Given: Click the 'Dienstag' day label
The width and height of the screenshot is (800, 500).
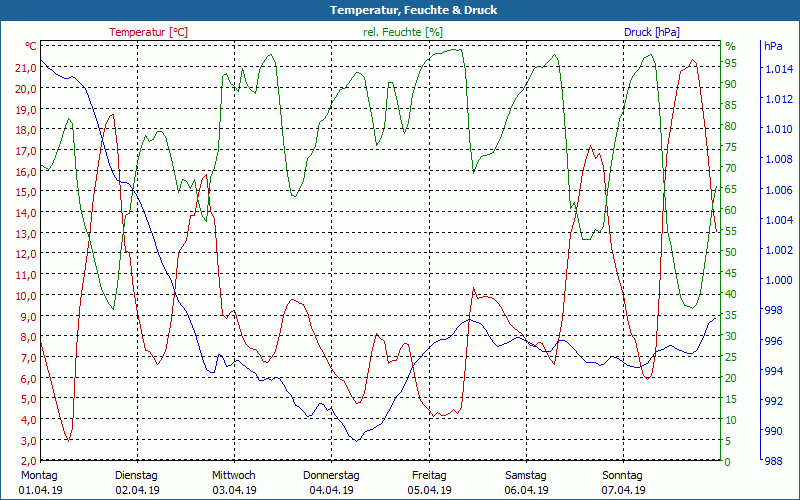Looking at the screenshot, I should pyautogui.click(x=137, y=475).
